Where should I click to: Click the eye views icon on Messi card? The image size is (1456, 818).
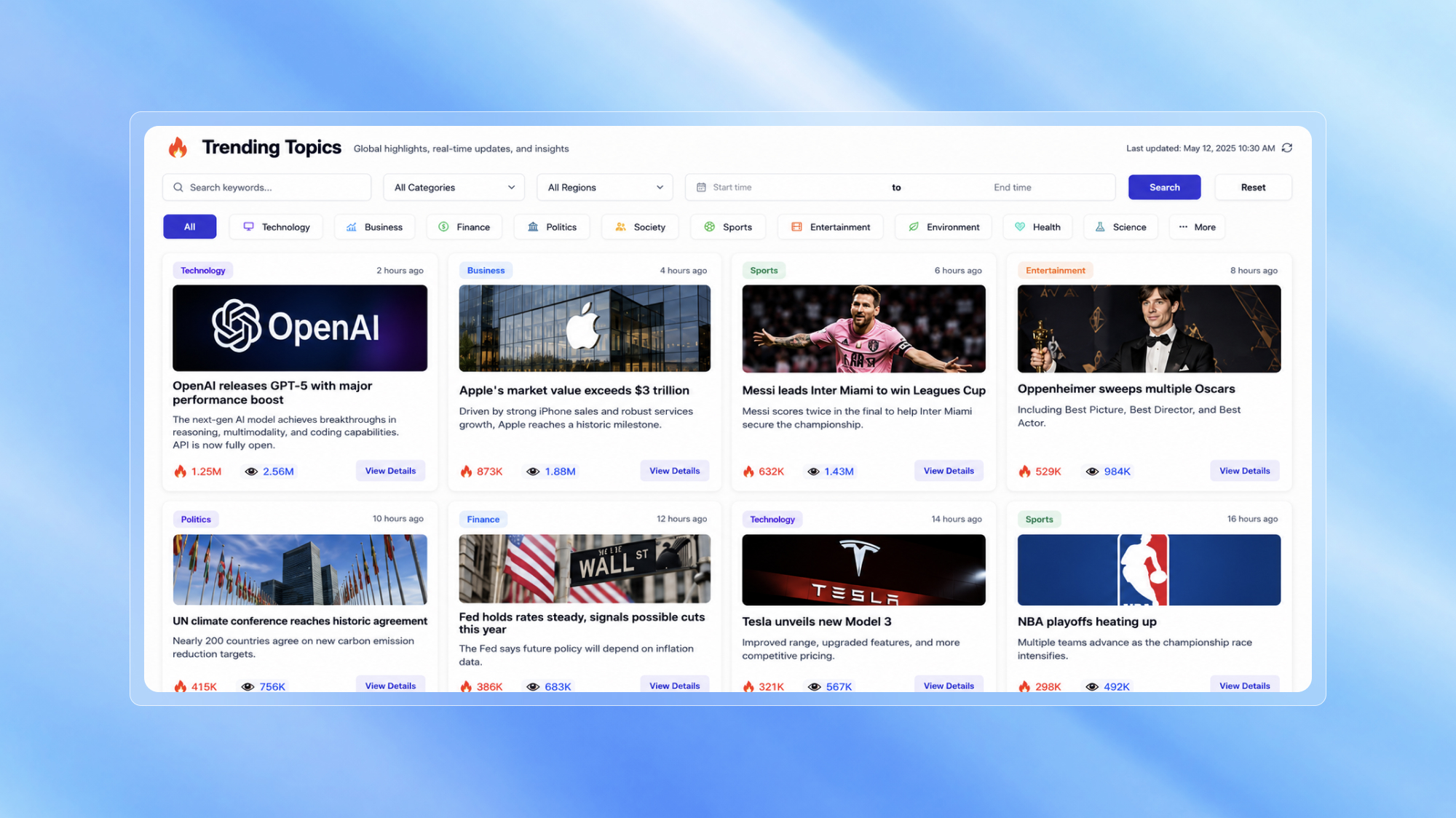[813, 472]
